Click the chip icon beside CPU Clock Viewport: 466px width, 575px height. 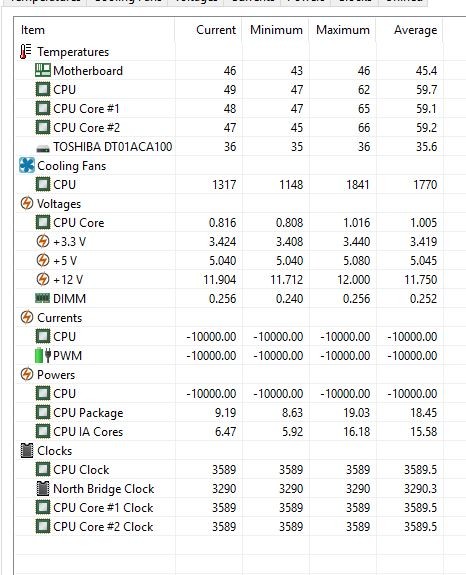click(43, 469)
